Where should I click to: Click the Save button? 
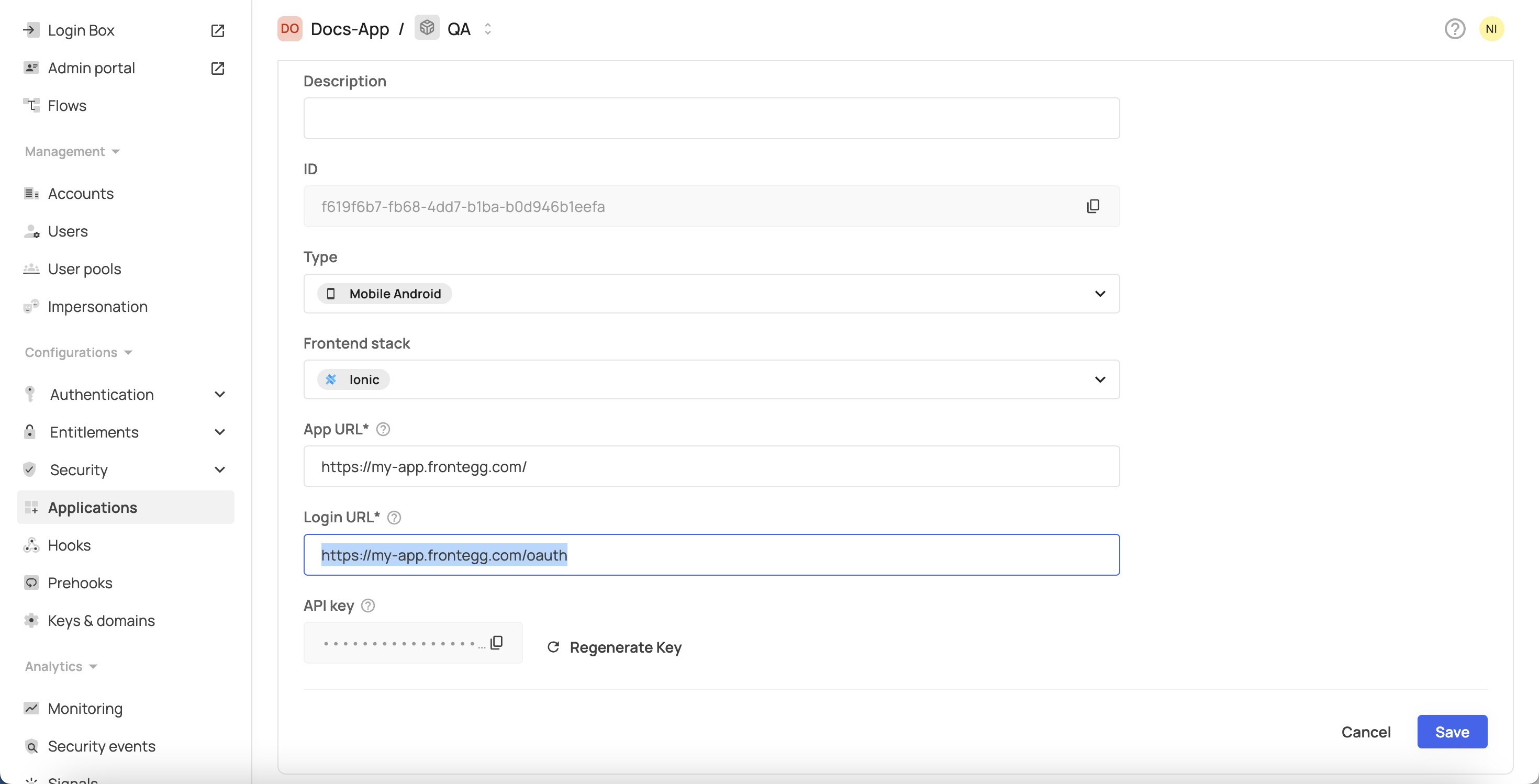point(1452,732)
